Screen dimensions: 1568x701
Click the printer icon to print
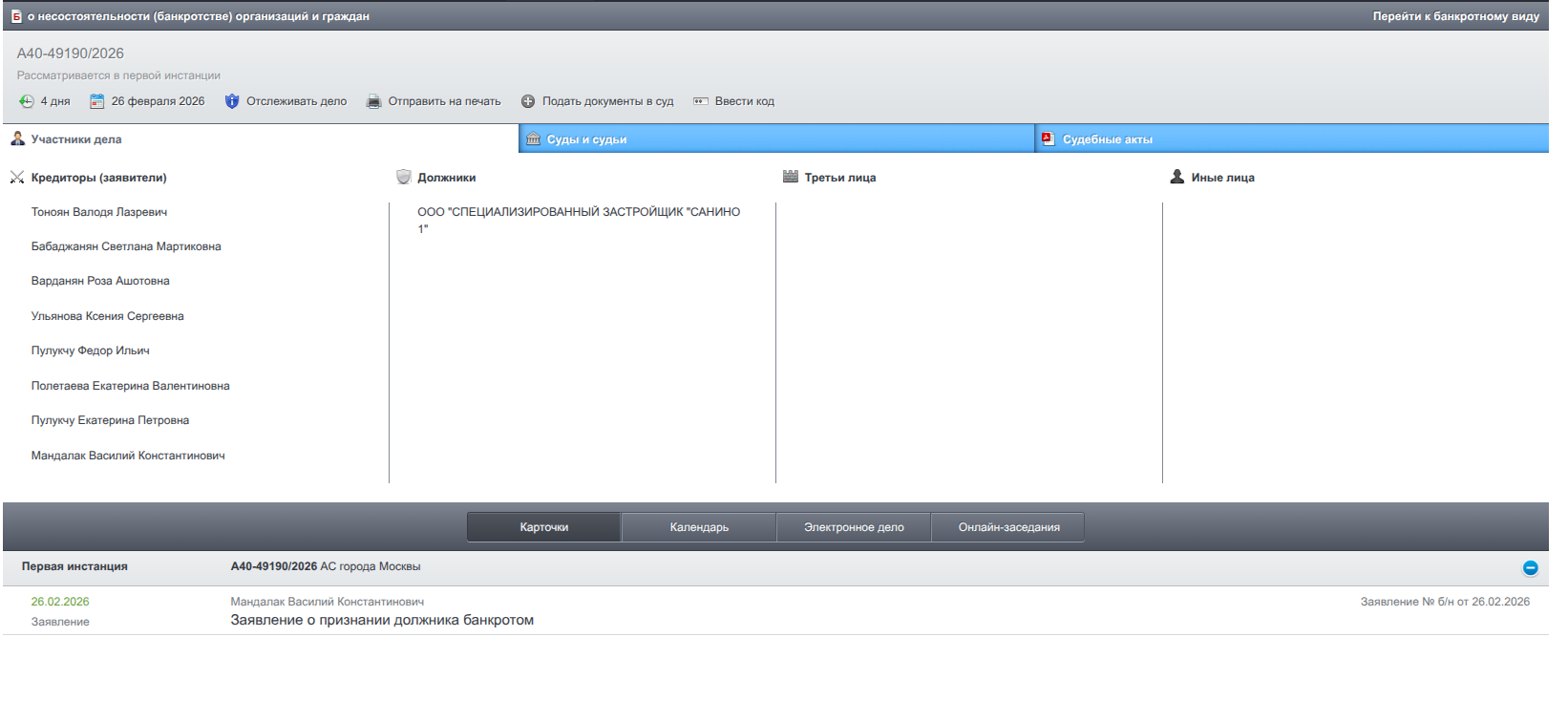[x=374, y=101]
